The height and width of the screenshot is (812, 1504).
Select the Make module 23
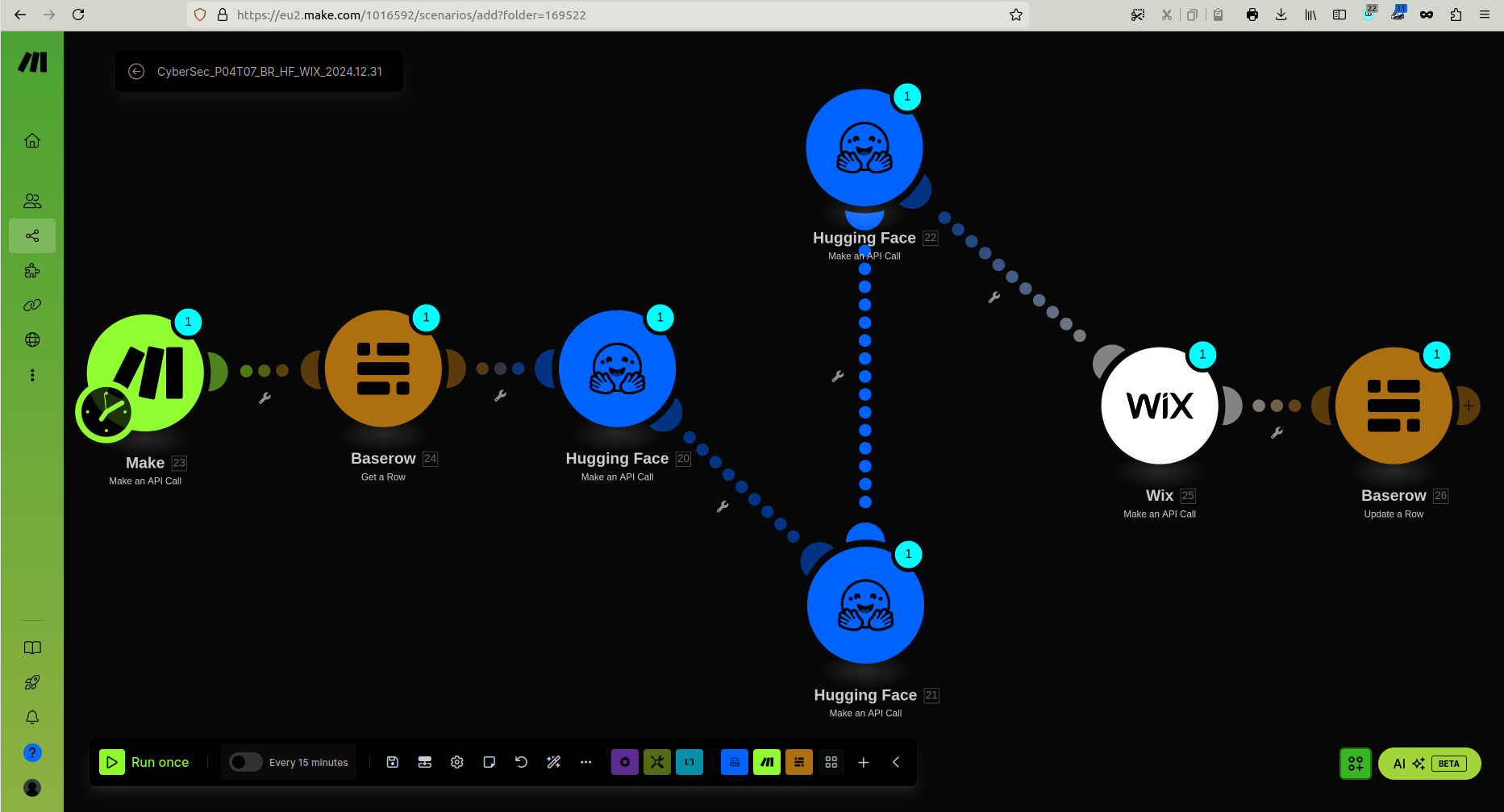pos(145,373)
